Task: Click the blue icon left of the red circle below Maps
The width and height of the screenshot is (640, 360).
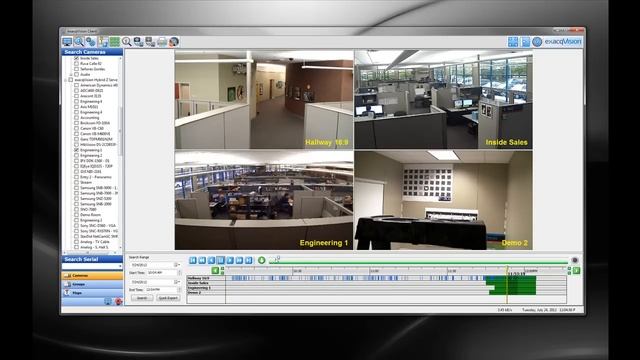Action: (x=108, y=301)
